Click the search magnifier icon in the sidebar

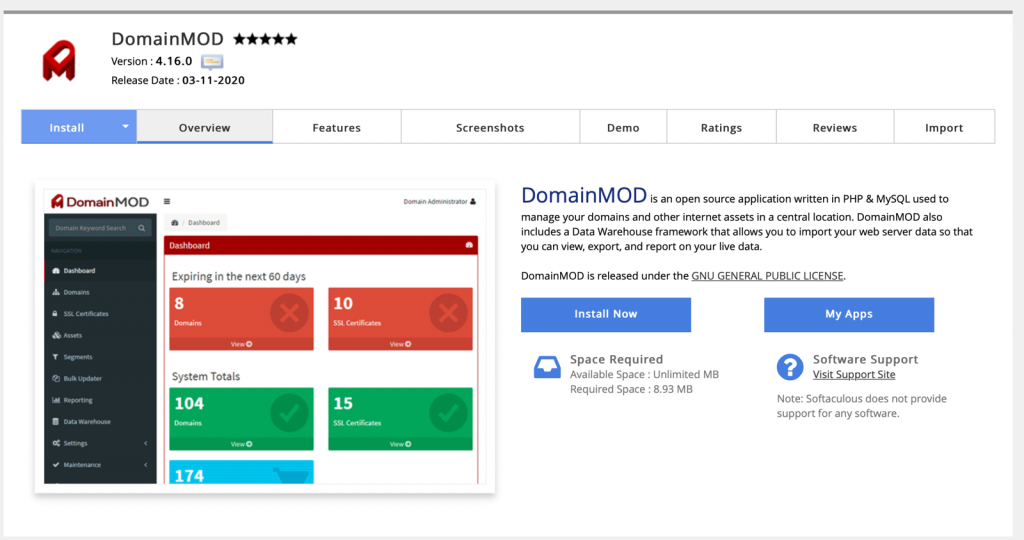pyautogui.click(x=142, y=228)
